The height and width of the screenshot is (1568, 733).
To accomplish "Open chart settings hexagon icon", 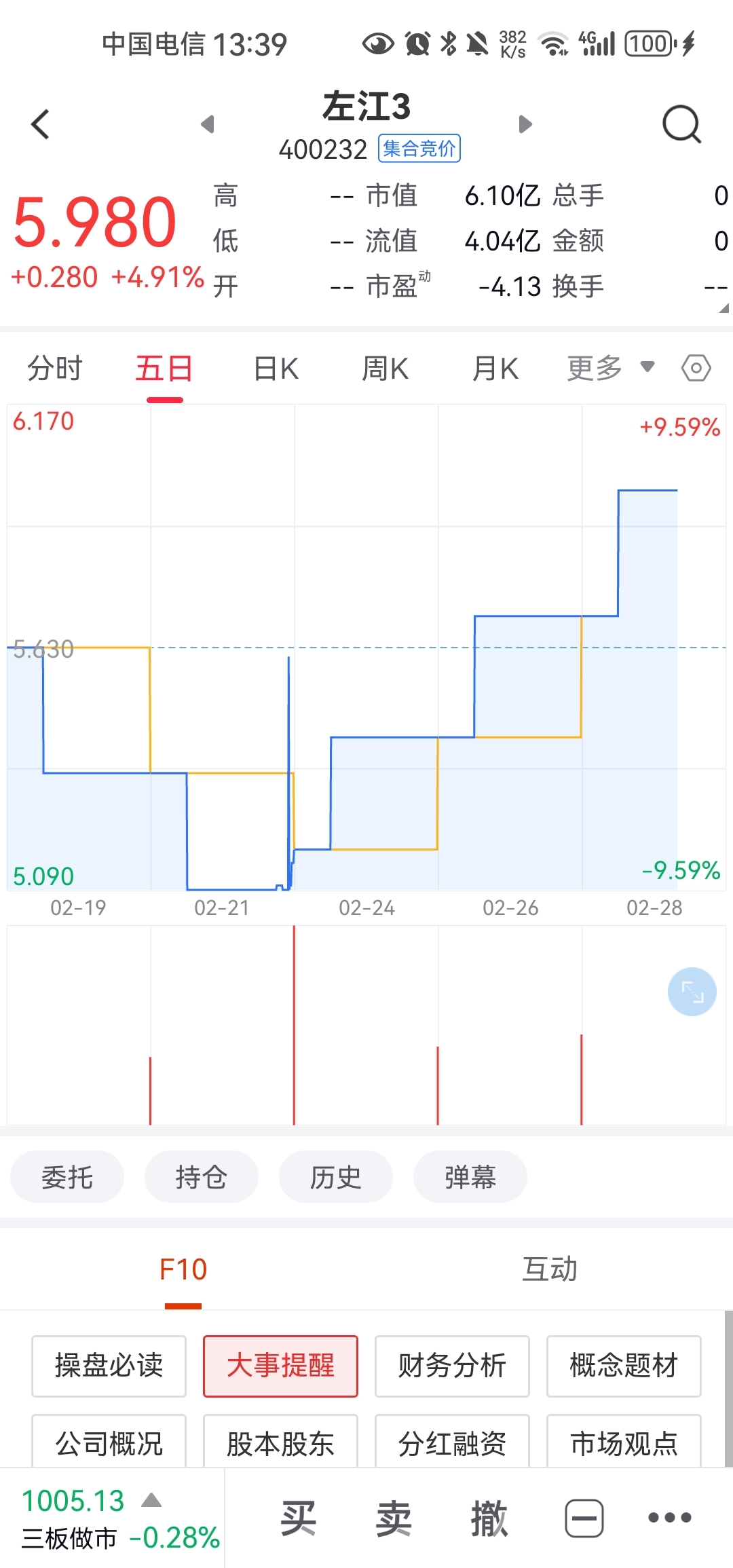I will click(x=696, y=369).
